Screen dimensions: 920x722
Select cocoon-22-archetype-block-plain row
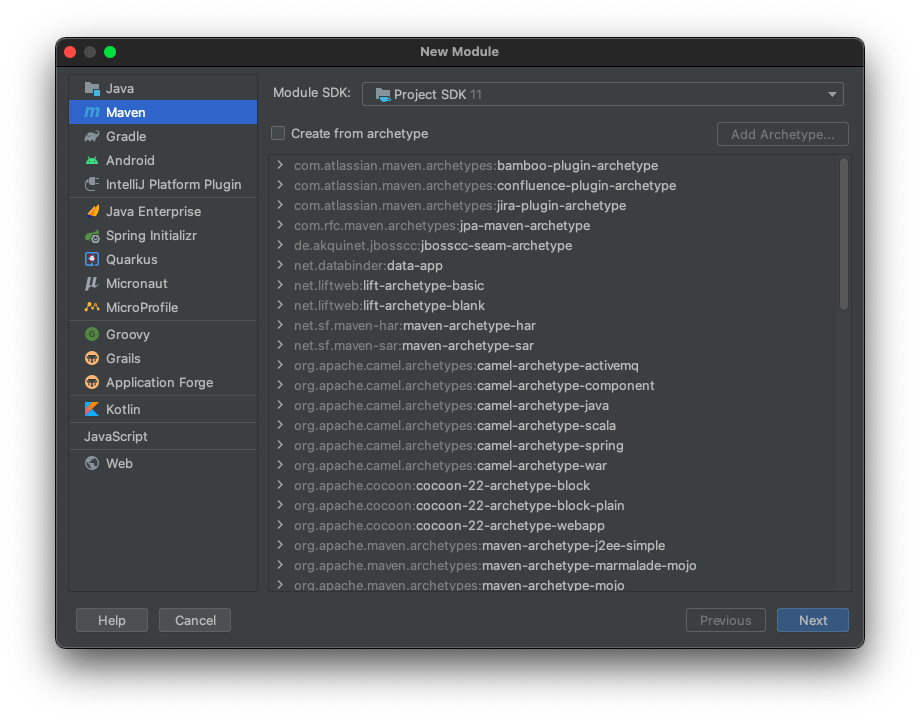pos(554,505)
